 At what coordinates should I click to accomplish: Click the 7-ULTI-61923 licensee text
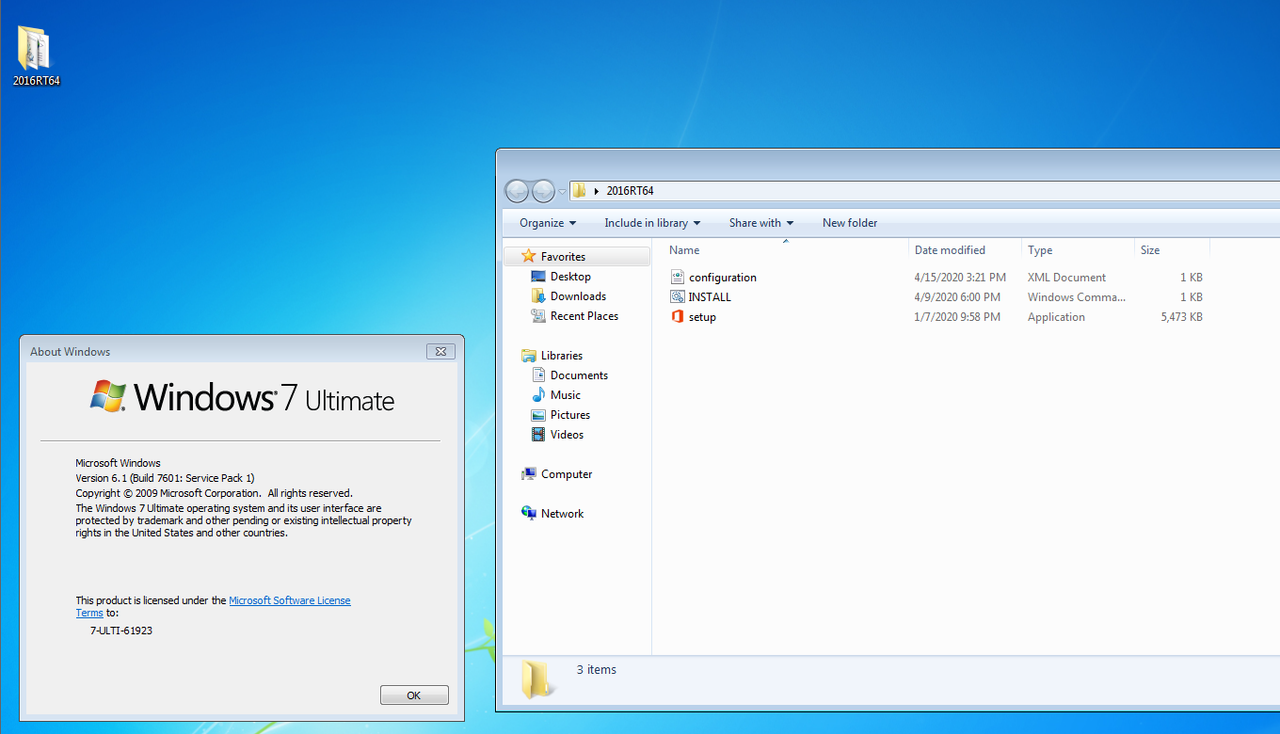121,631
